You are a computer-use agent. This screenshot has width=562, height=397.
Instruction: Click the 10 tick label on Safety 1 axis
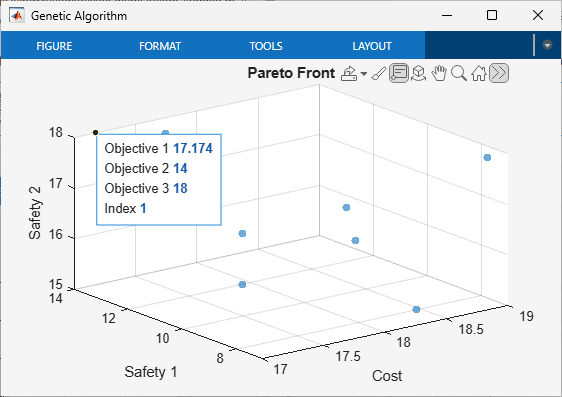pyautogui.click(x=162, y=338)
